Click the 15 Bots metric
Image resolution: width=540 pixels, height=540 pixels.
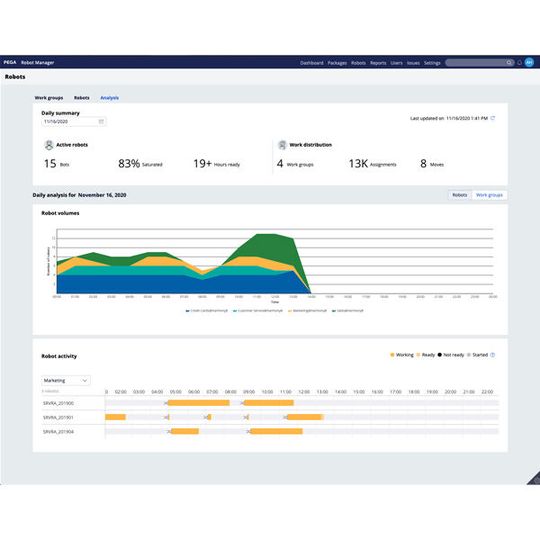coord(56,164)
